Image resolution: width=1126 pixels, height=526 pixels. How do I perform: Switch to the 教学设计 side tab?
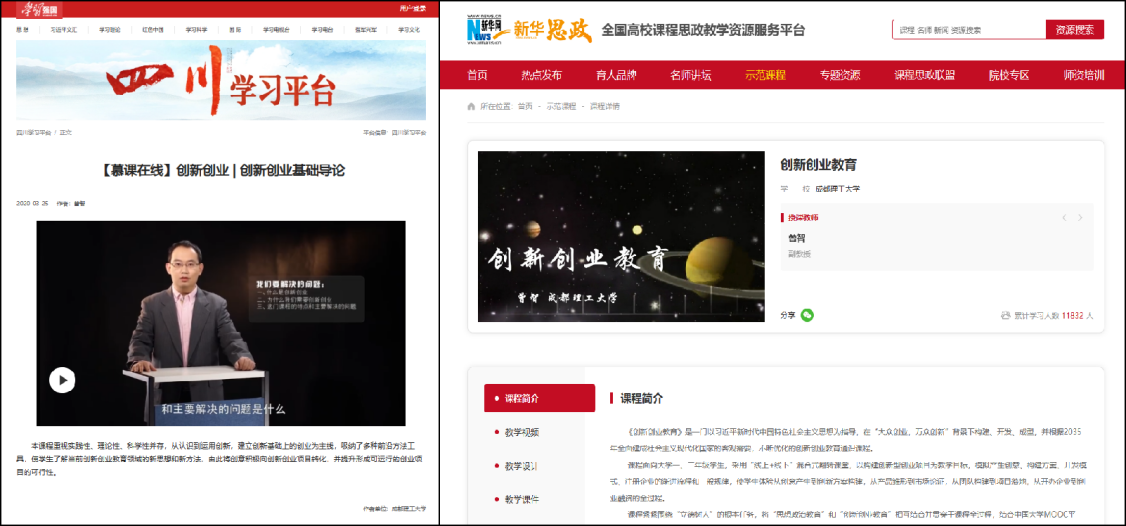pos(539,466)
